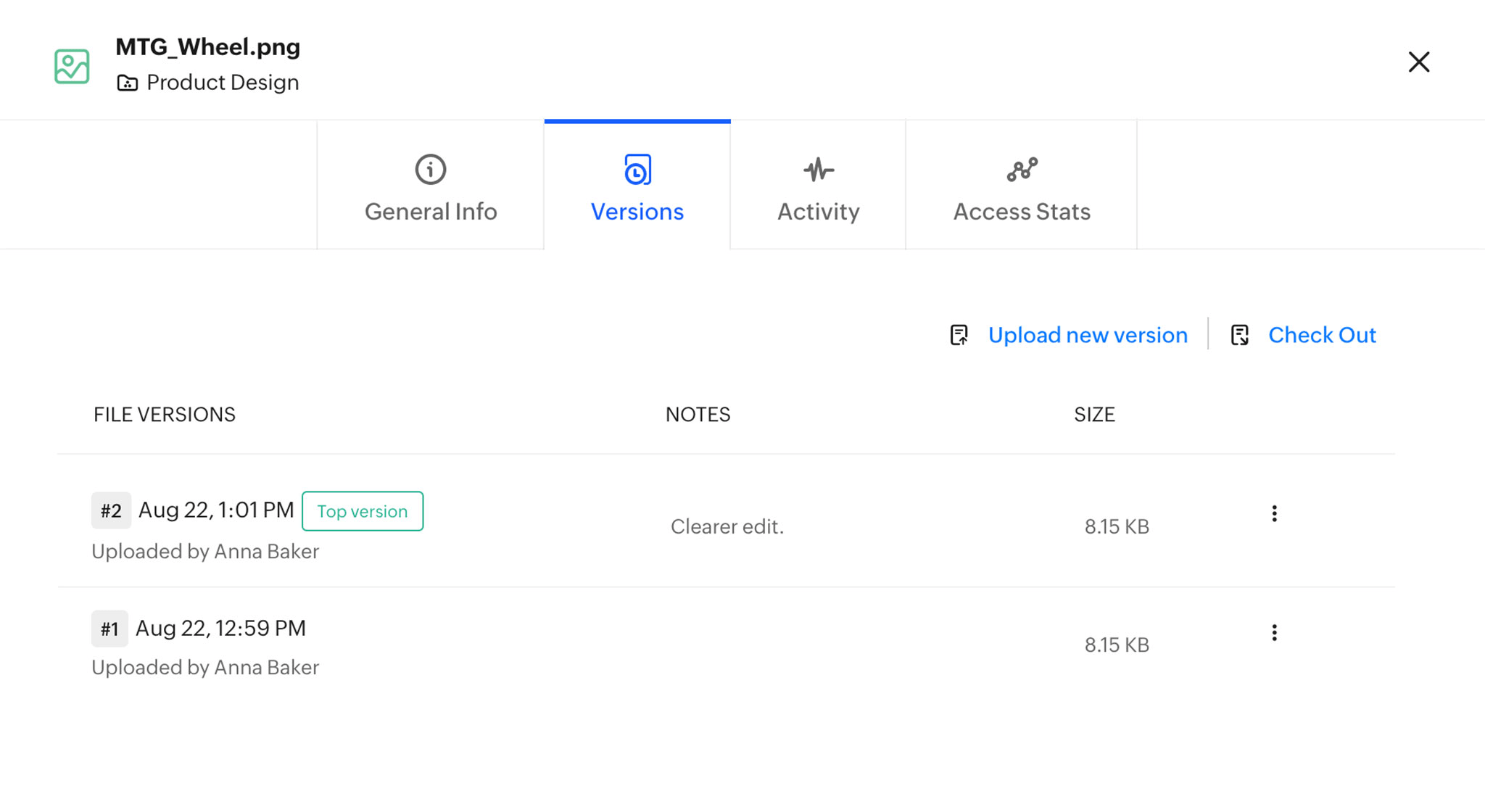Click the Access Stats graph icon
This screenshot has height=812, width=1485.
coord(1021,170)
